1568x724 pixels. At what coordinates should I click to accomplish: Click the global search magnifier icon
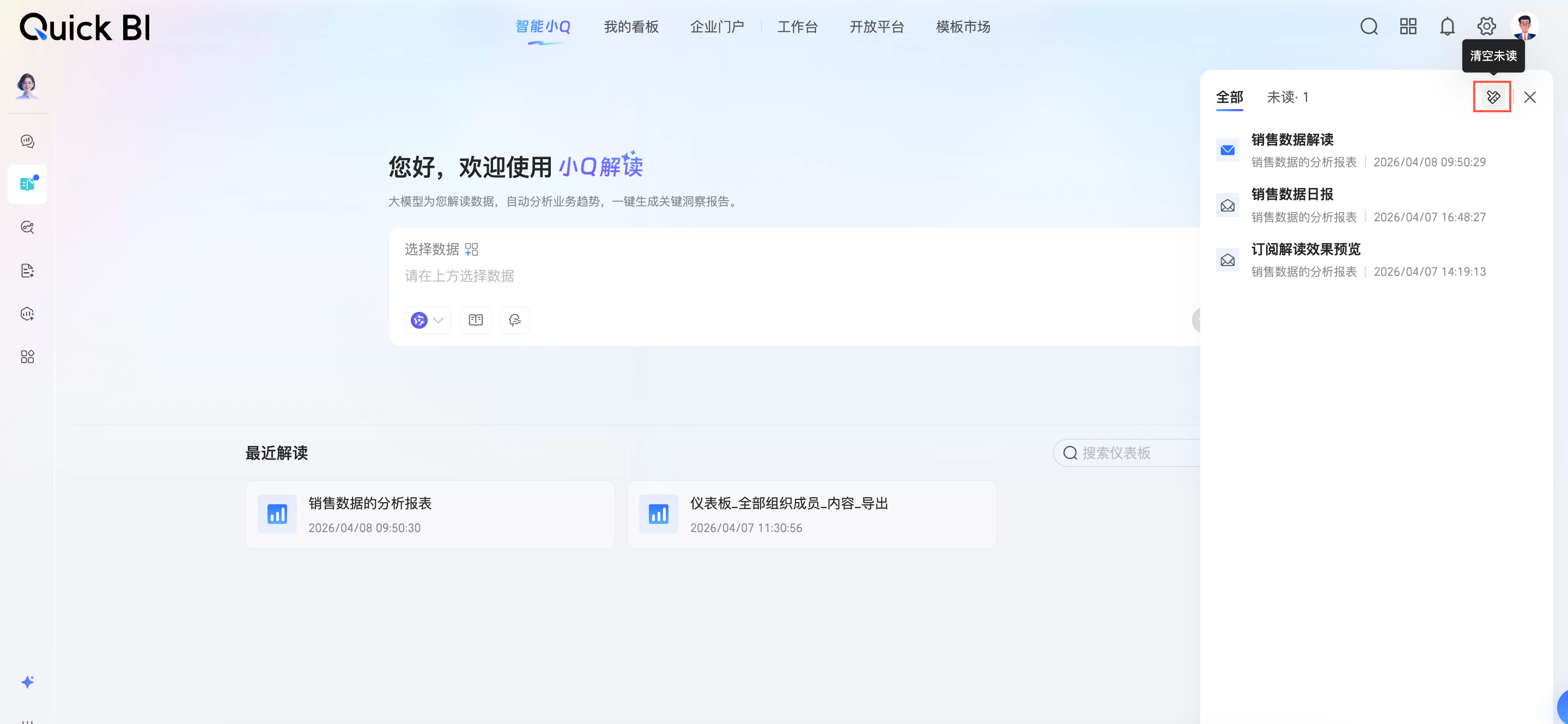tap(1369, 27)
